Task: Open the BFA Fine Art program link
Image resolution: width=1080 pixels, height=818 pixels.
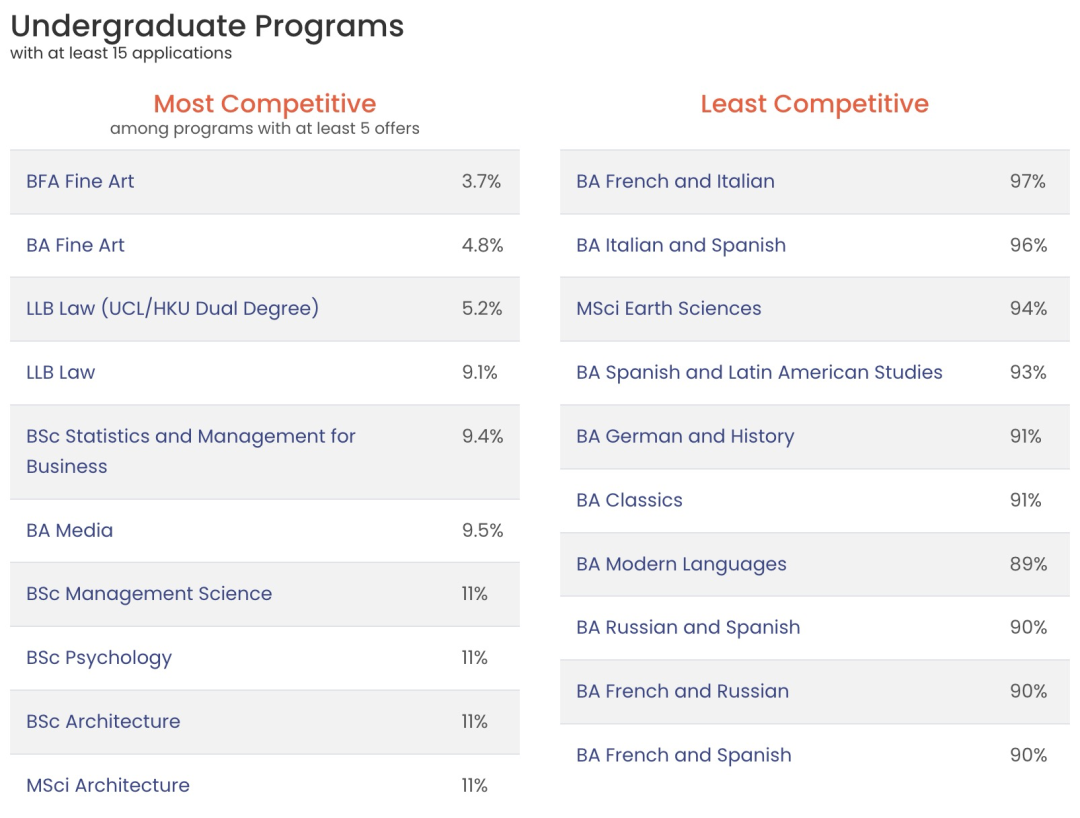Action: [x=80, y=181]
